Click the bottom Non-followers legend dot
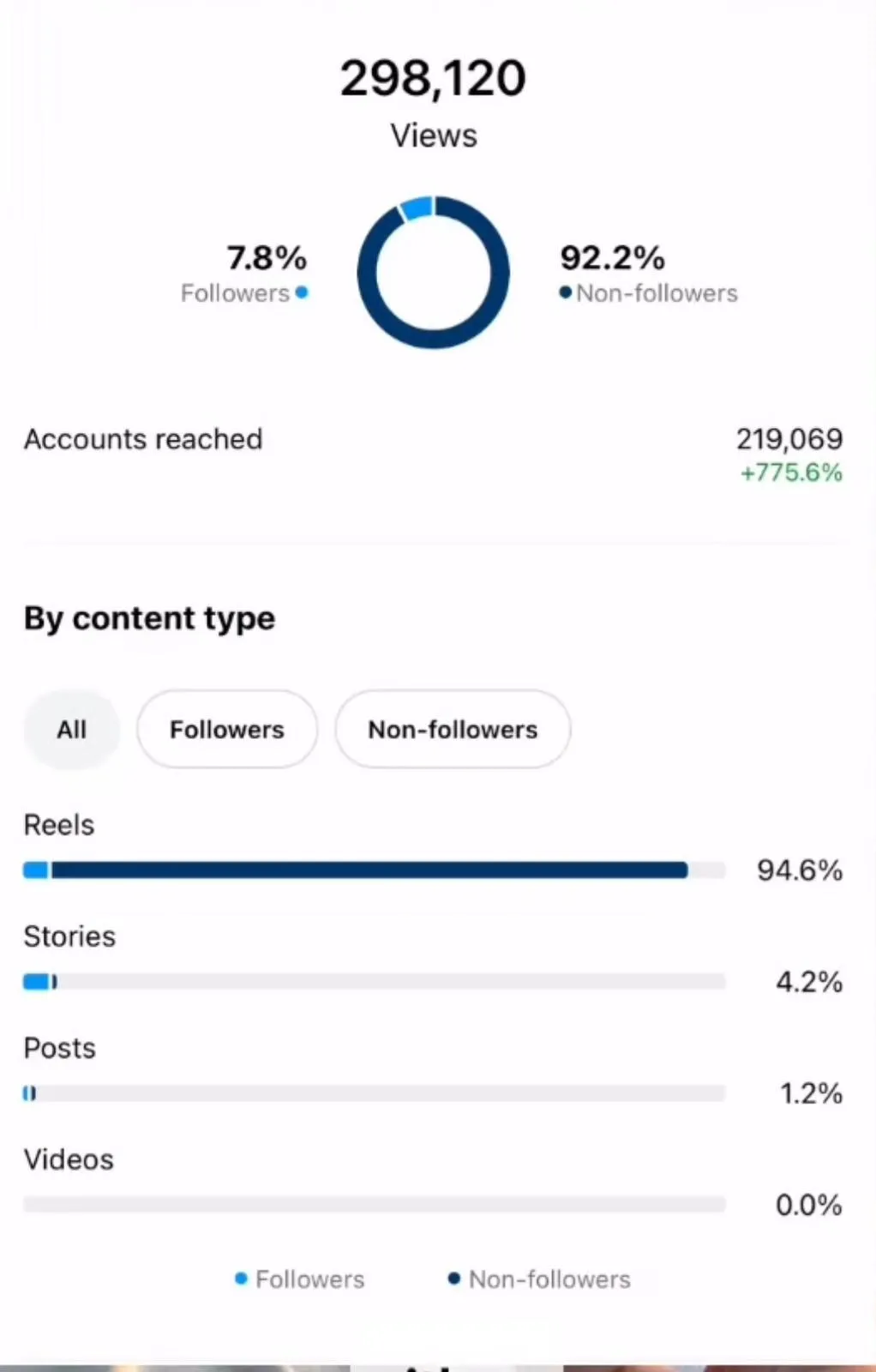This screenshot has width=876, height=1372. coord(454,1279)
